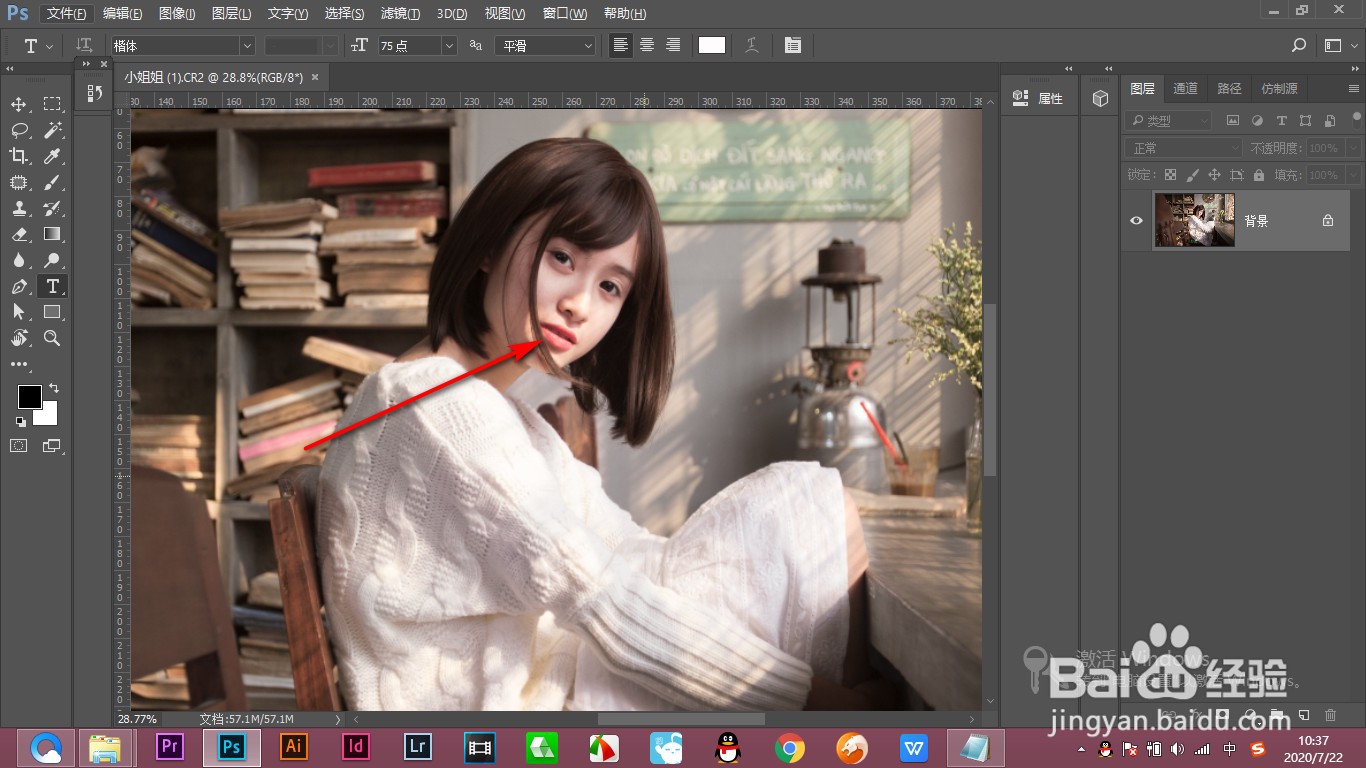This screenshot has width=1366, height=768.
Task: Open the 3D panel cube icon
Action: coord(1100,98)
